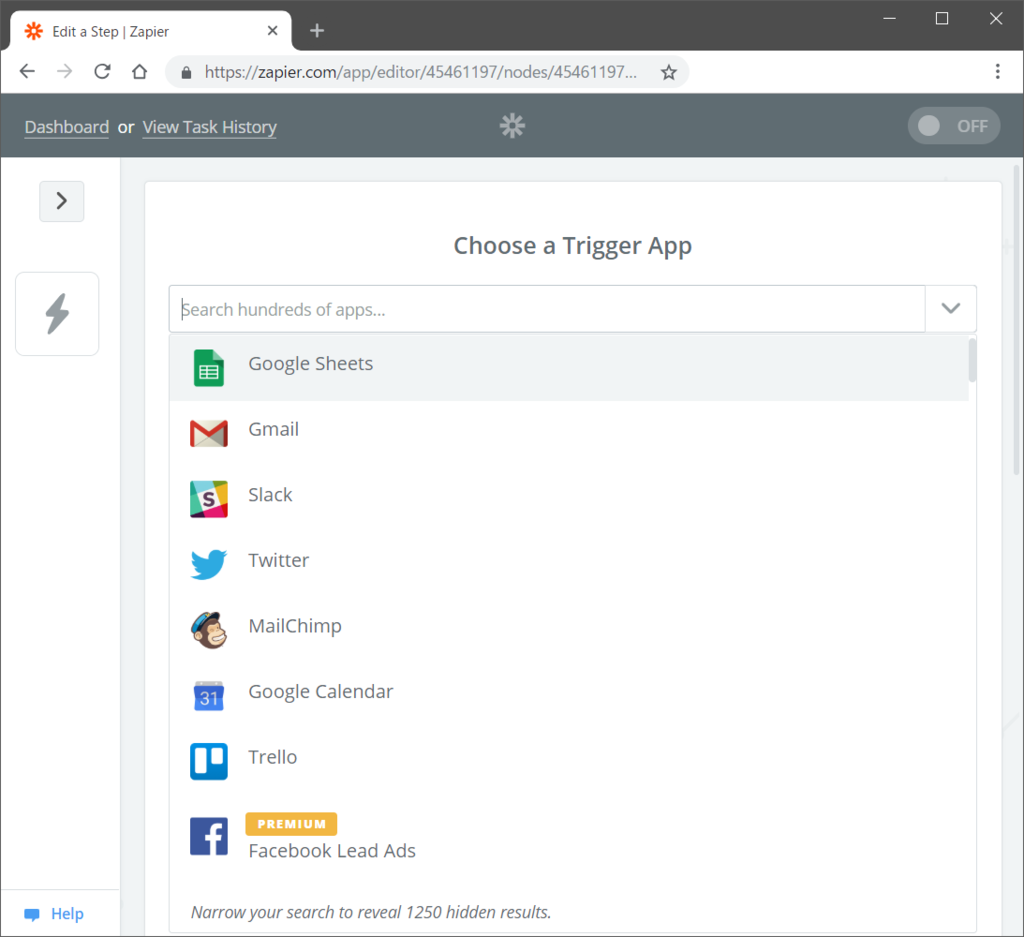The image size is (1024, 937).
Task: Click the Twitter bird icon
Action: [208, 564]
